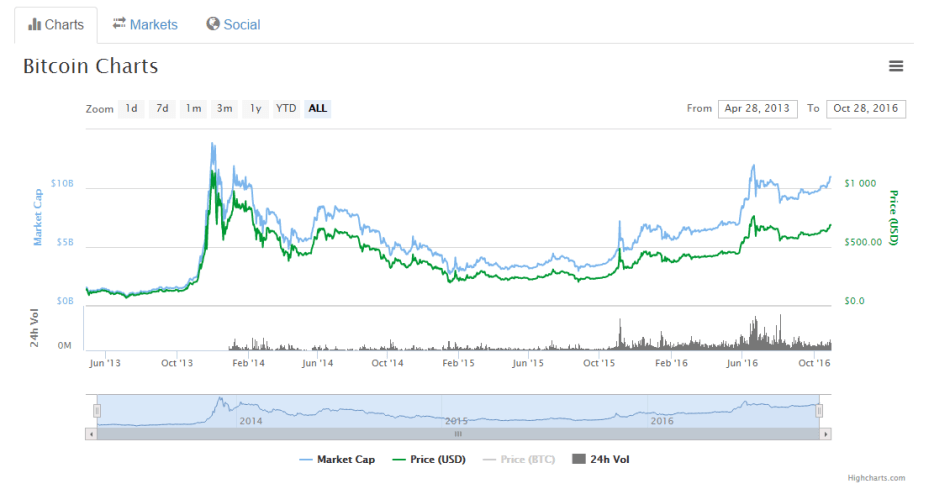950x489 pixels.
Task: Toggle the 24h Vol series in legend
Action: tap(600, 459)
